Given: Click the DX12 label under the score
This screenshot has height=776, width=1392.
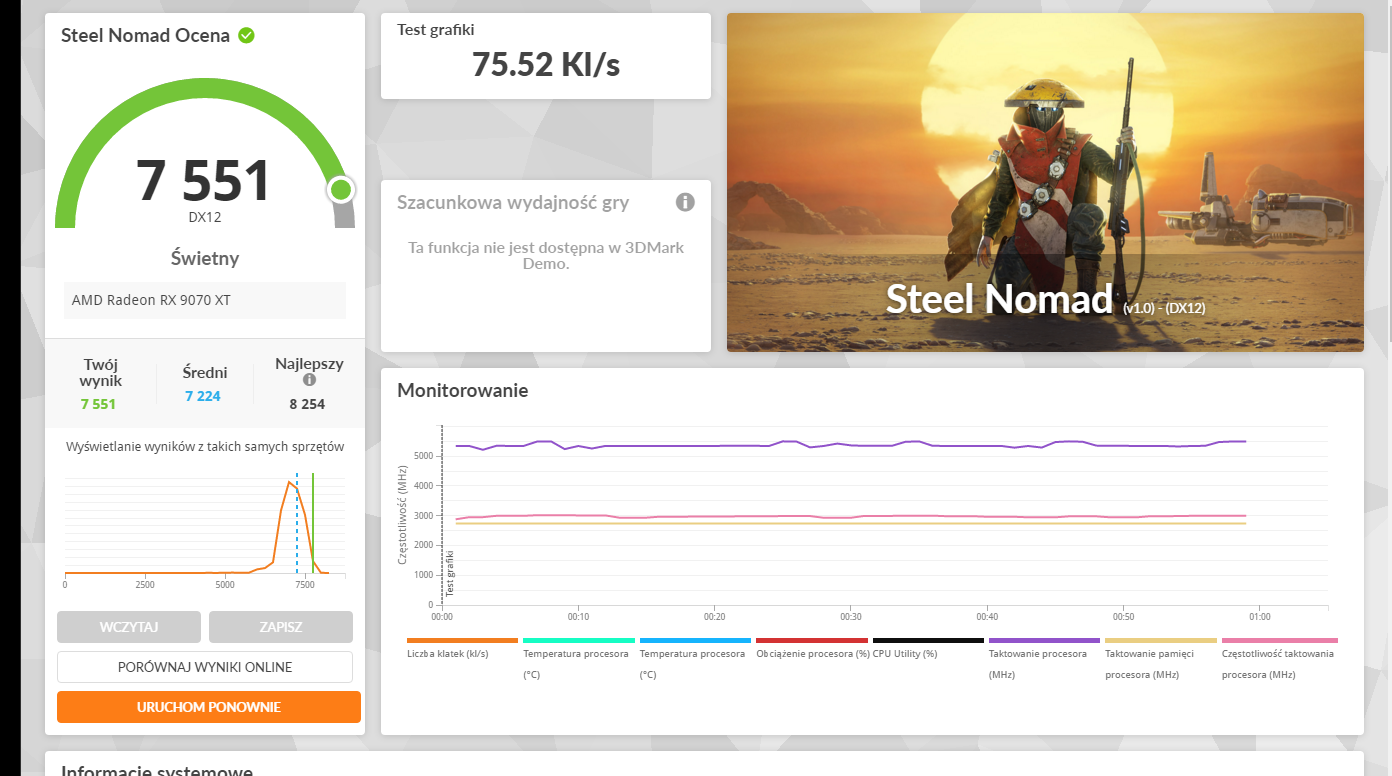Looking at the screenshot, I should pos(205,217).
